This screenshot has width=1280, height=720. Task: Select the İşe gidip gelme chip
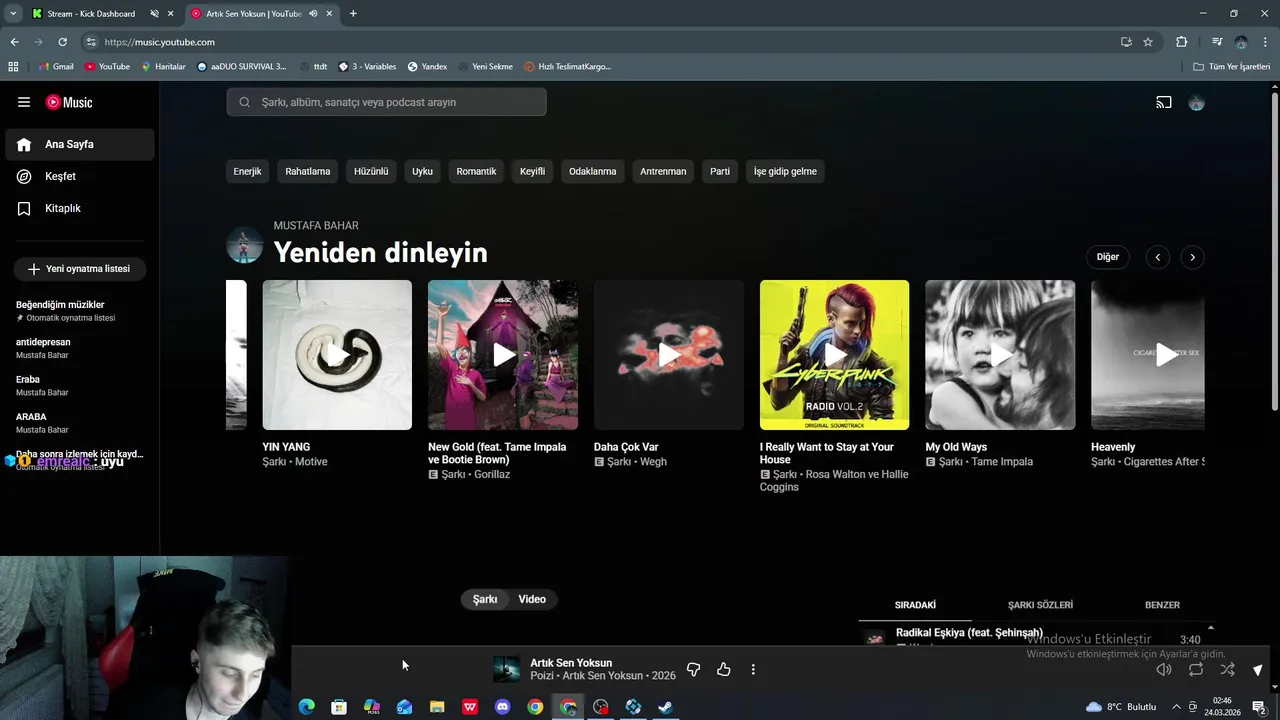[785, 171]
